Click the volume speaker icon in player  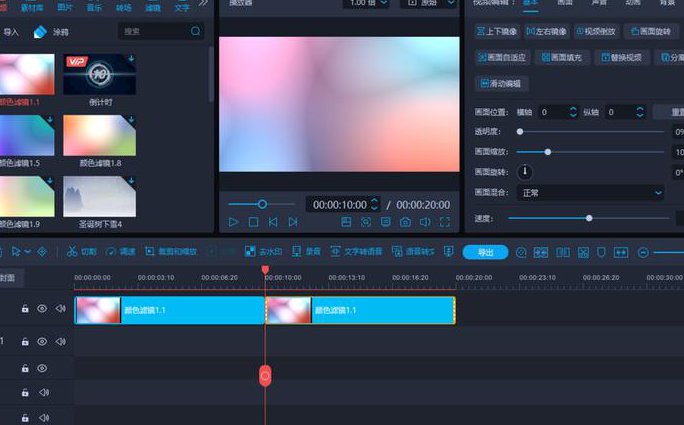pos(425,222)
